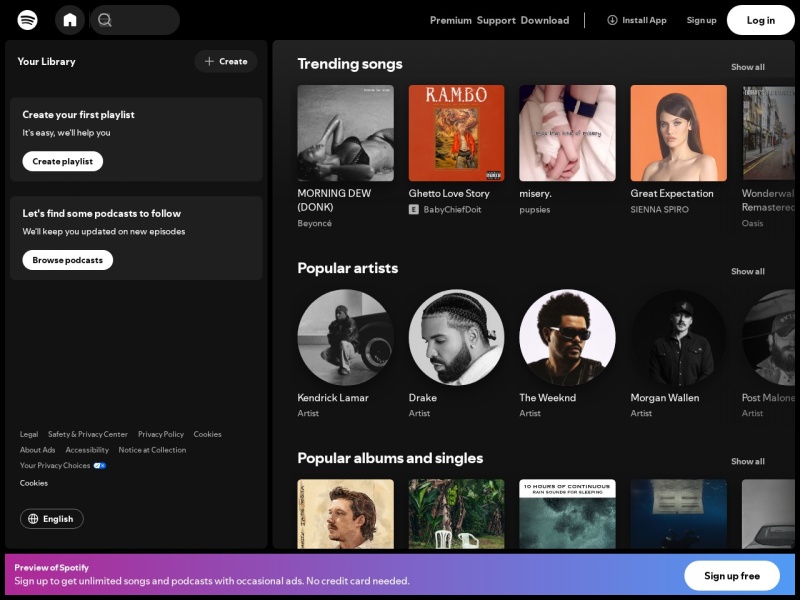The height and width of the screenshot is (600, 800).
Task: Click the Spotify logo icon
Action: [x=27, y=20]
